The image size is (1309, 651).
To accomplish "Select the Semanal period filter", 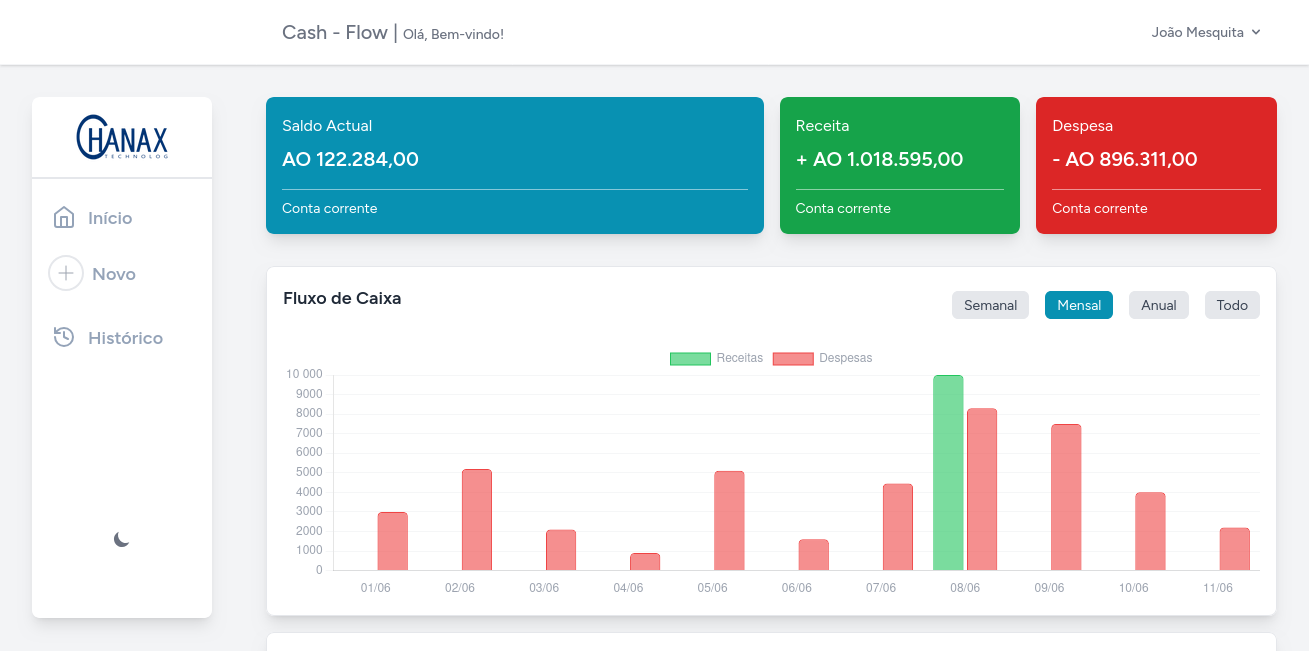I will tap(990, 305).
